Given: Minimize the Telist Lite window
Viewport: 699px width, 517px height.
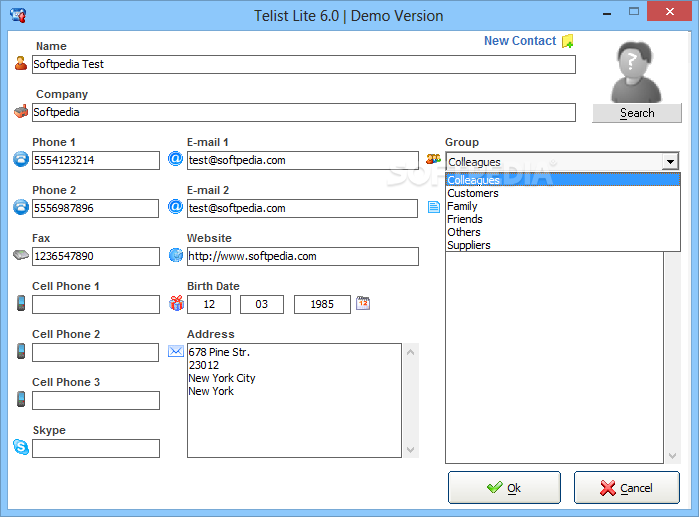Looking at the screenshot, I should [x=607, y=12].
